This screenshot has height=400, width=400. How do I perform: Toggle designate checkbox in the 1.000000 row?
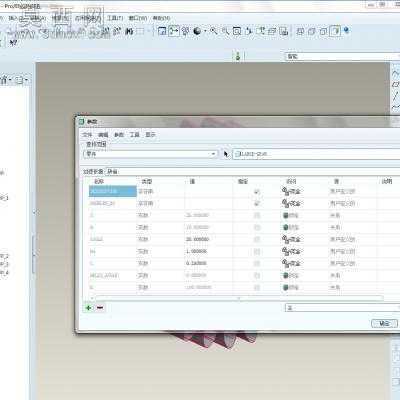[257, 251]
